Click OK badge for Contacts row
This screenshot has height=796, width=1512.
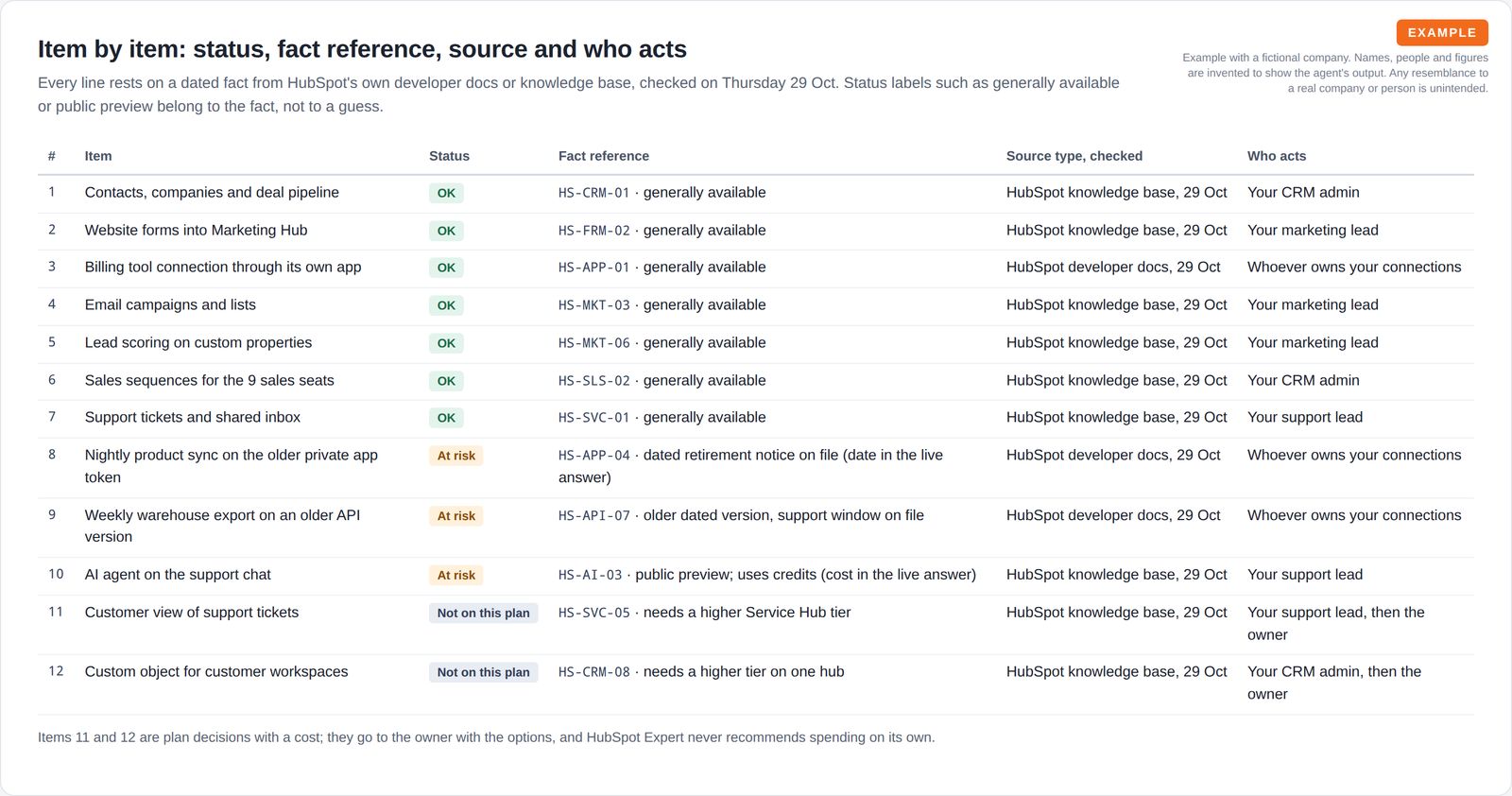[x=446, y=193]
